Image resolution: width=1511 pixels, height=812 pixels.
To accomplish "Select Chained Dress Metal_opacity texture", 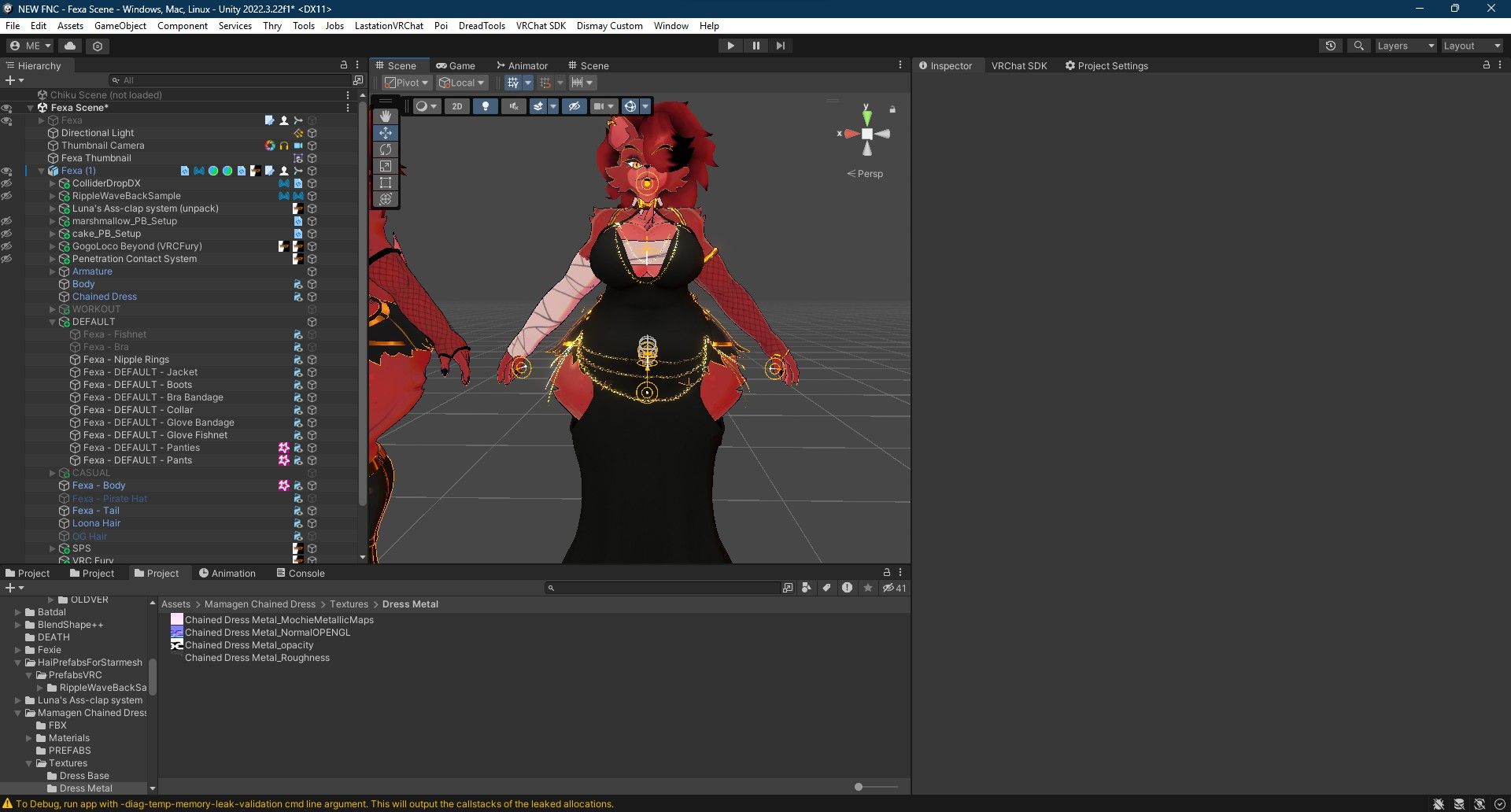I will 249,645.
